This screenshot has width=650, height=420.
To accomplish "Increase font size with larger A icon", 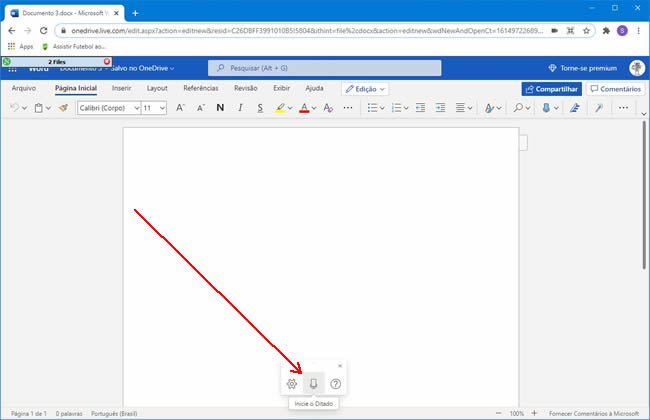I will coord(181,108).
